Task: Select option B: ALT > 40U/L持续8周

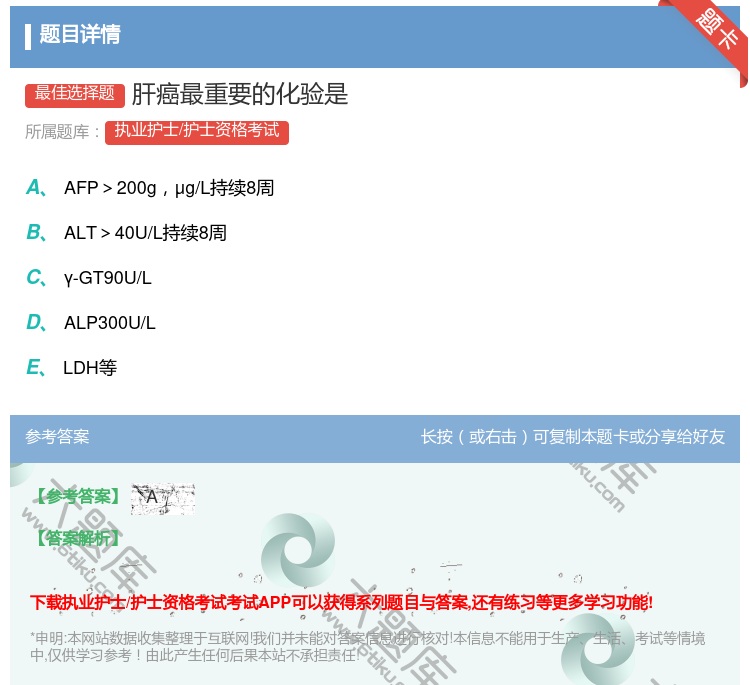Action: point(126,232)
